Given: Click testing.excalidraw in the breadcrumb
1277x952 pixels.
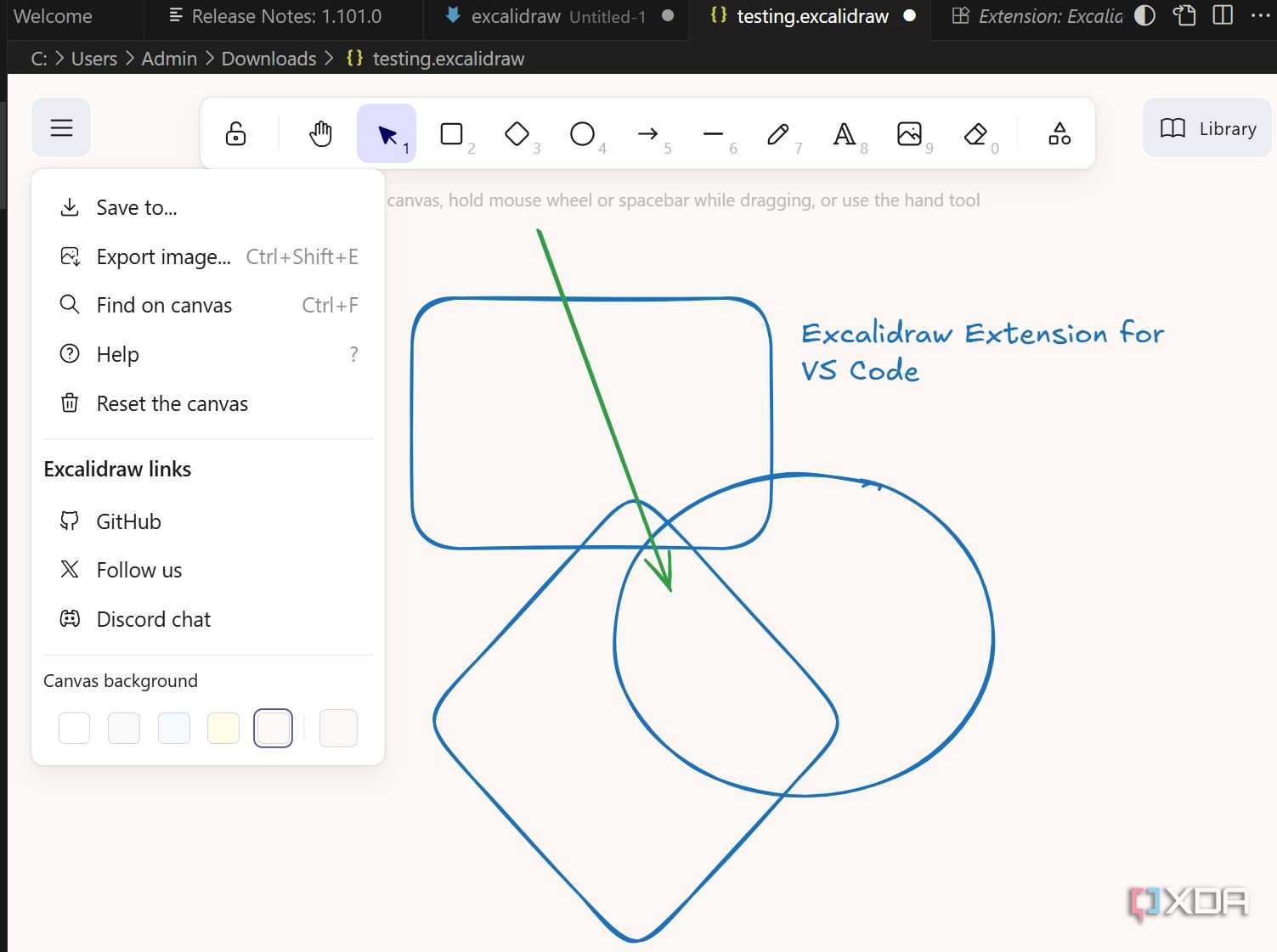Looking at the screenshot, I should click(x=448, y=59).
